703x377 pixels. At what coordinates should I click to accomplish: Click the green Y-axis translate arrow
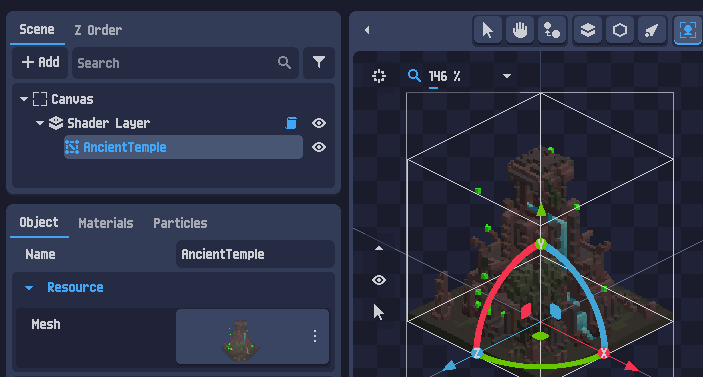coord(541,210)
